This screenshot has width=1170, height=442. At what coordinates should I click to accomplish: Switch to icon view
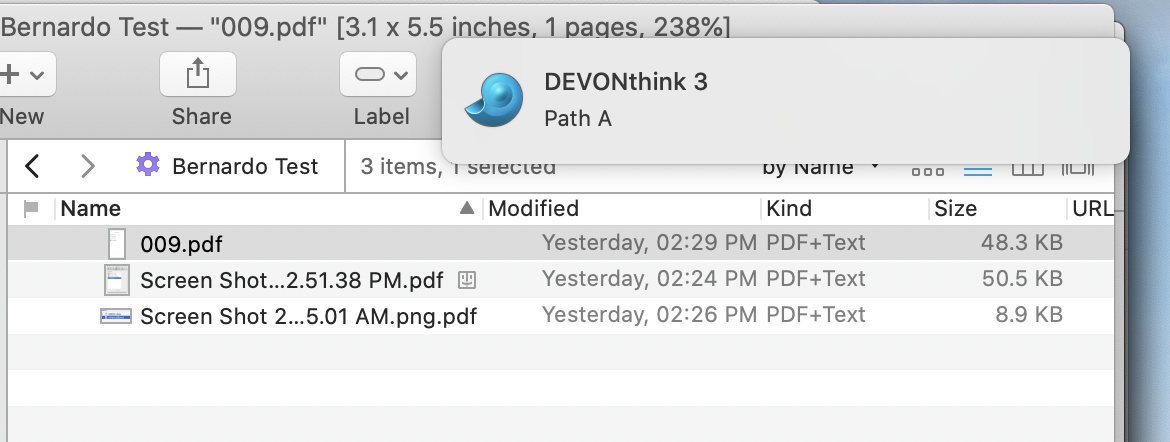pyautogui.click(x=928, y=169)
